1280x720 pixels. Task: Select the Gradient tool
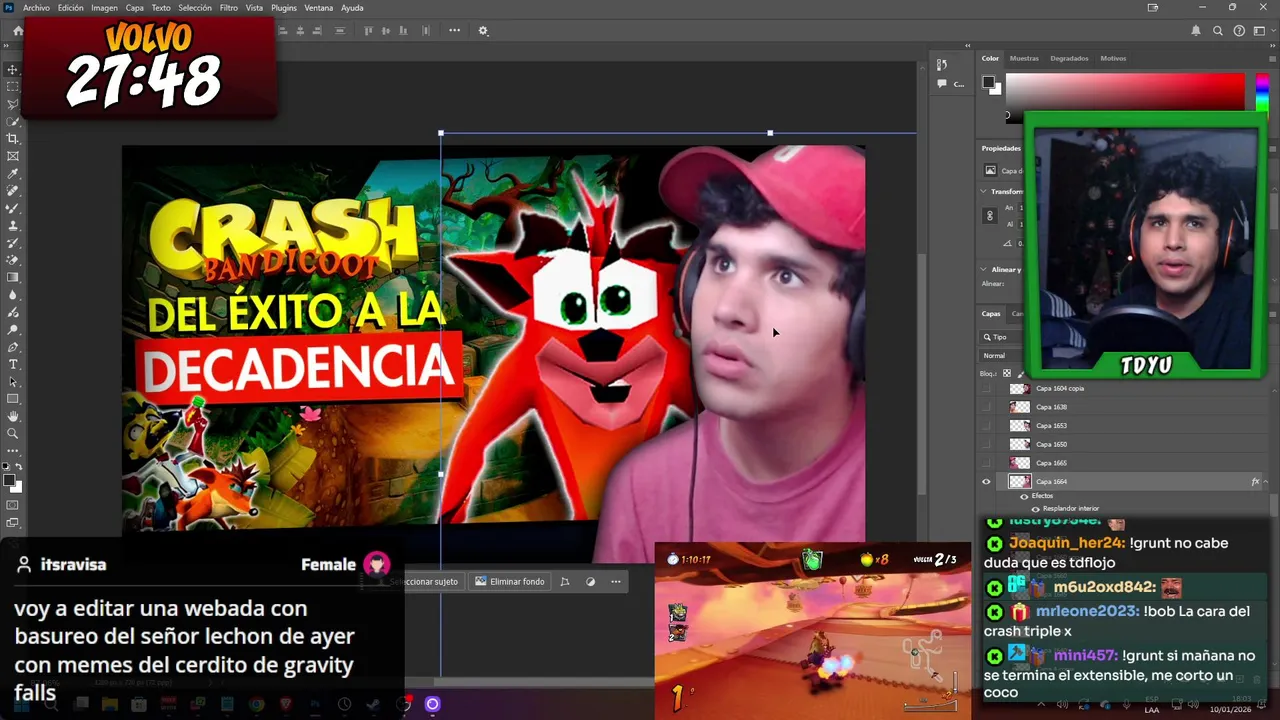pyautogui.click(x=13, y=278)
